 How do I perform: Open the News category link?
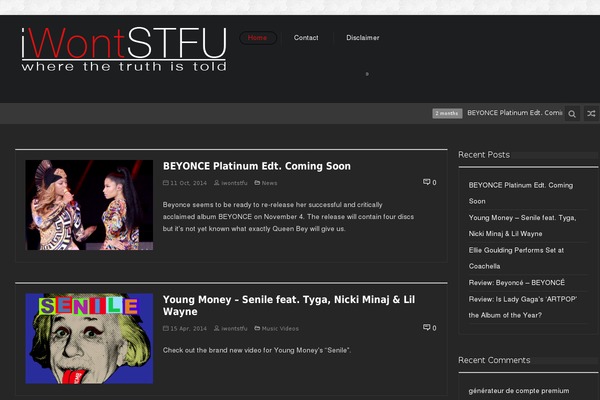pyautogui.click(x=269, y=183)
